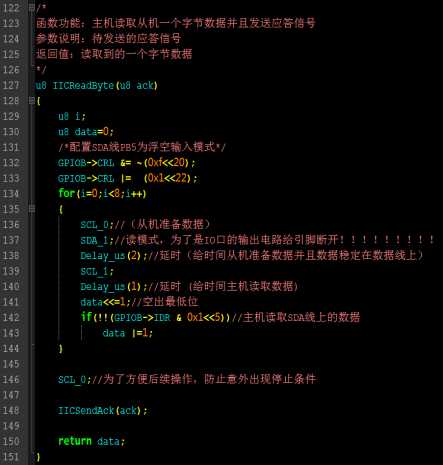Click the closing brace on line 144
This screenshot has width=443, height=465.
click(61, 349)
